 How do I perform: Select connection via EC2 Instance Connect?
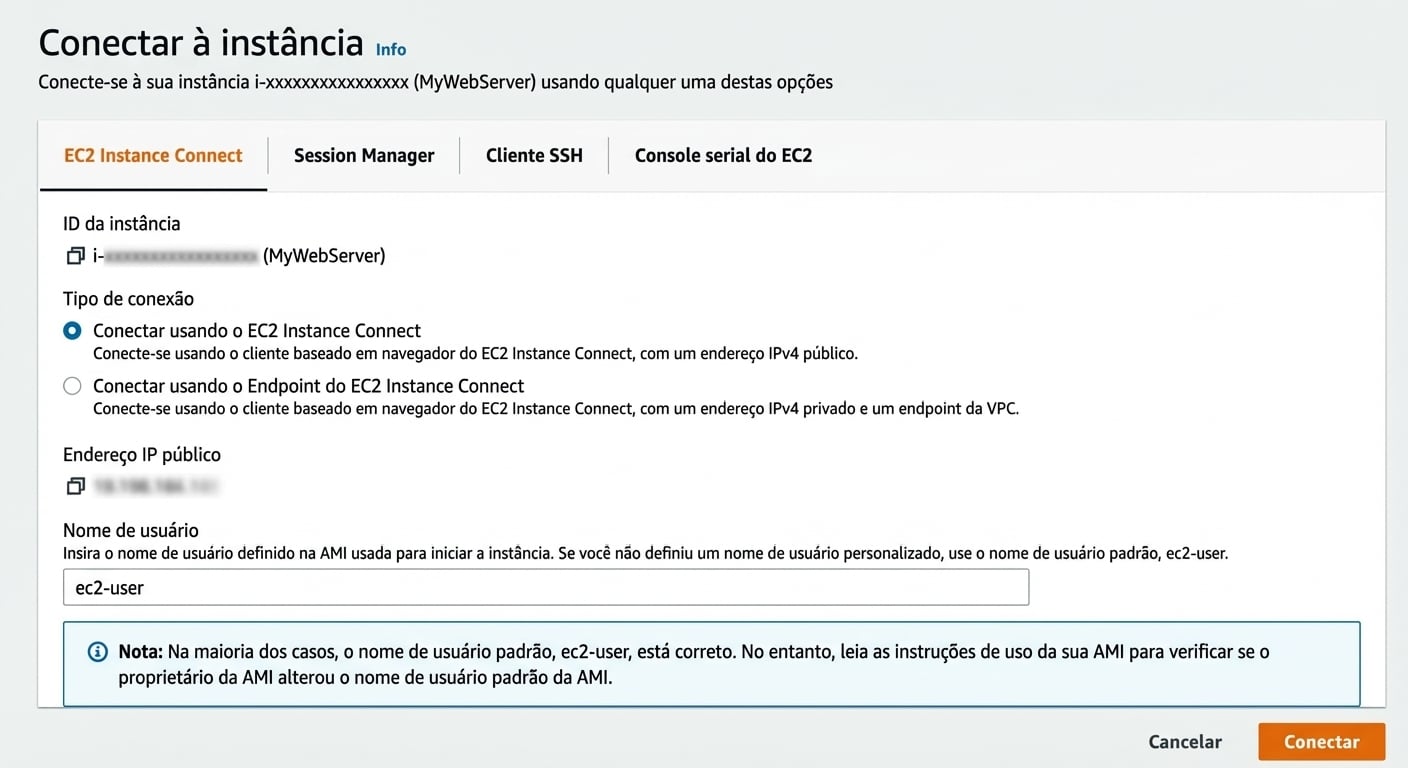[71, 330]
